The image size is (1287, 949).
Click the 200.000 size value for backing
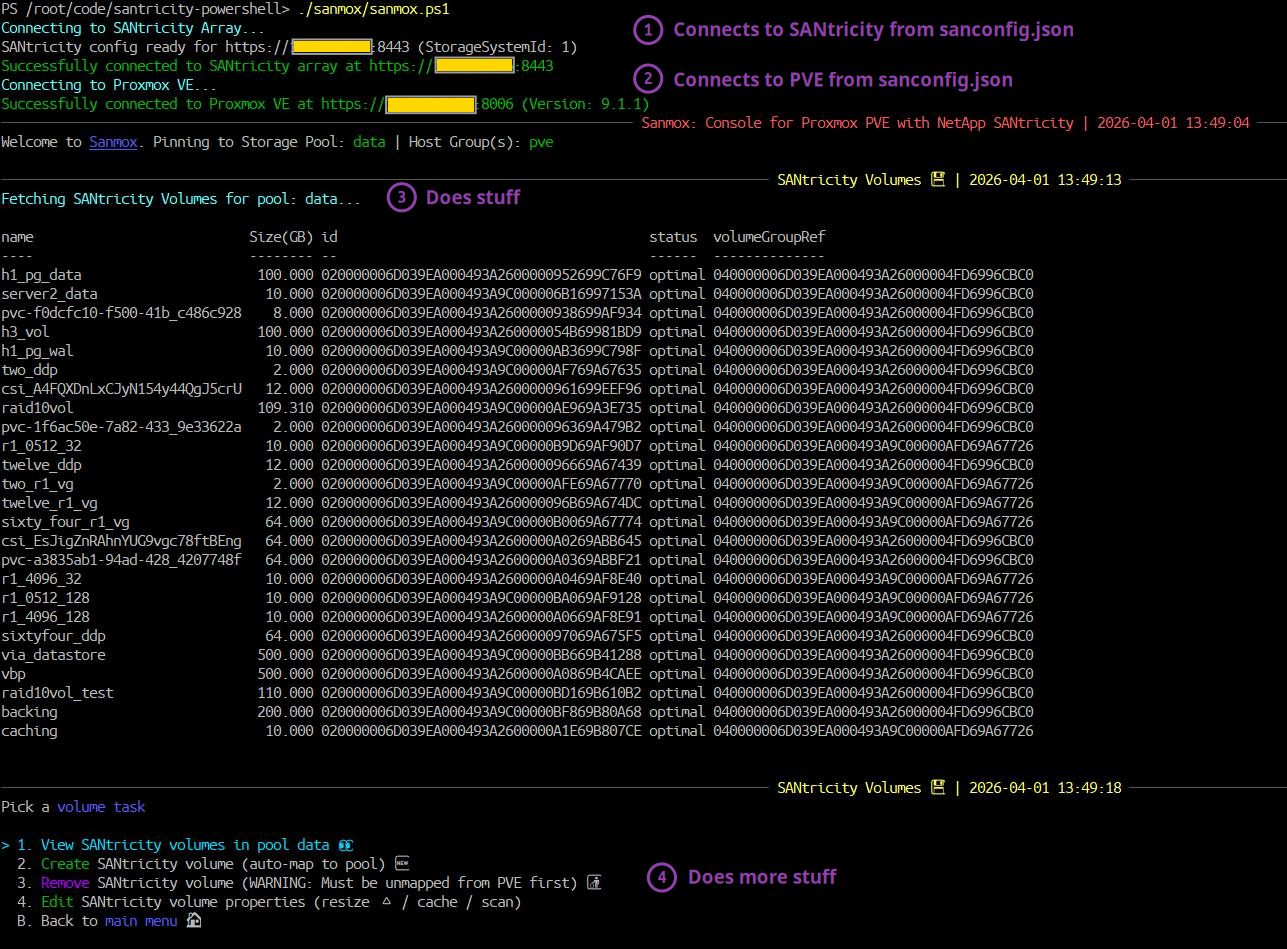(285, 712)
